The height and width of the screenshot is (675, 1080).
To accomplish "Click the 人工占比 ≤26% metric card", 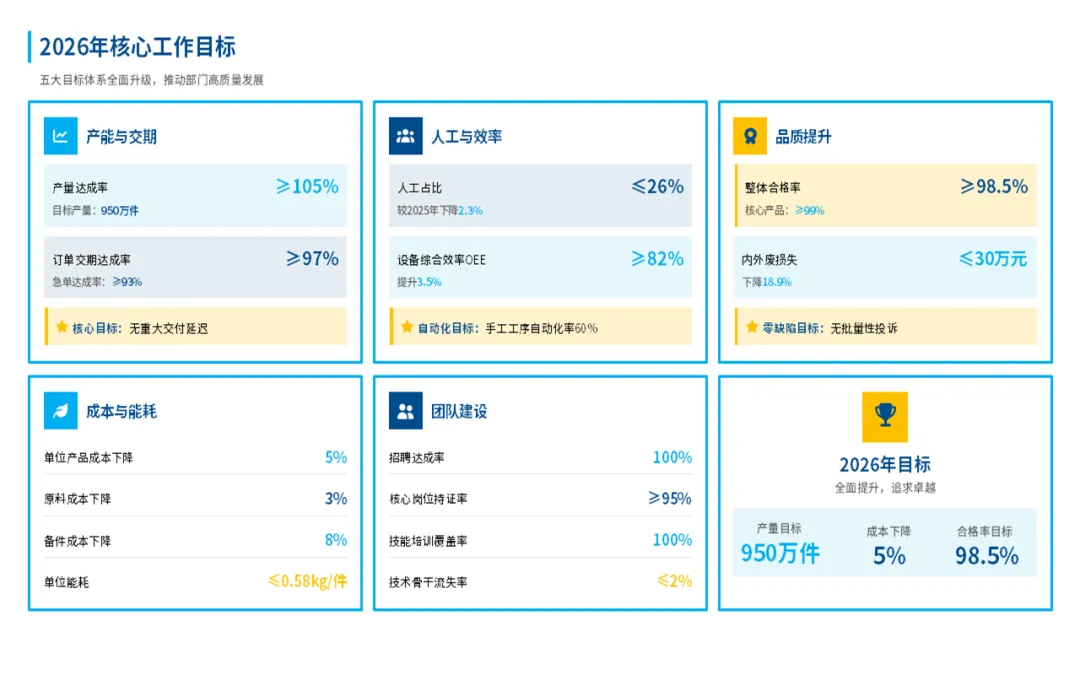I will [x=540, y=195].
